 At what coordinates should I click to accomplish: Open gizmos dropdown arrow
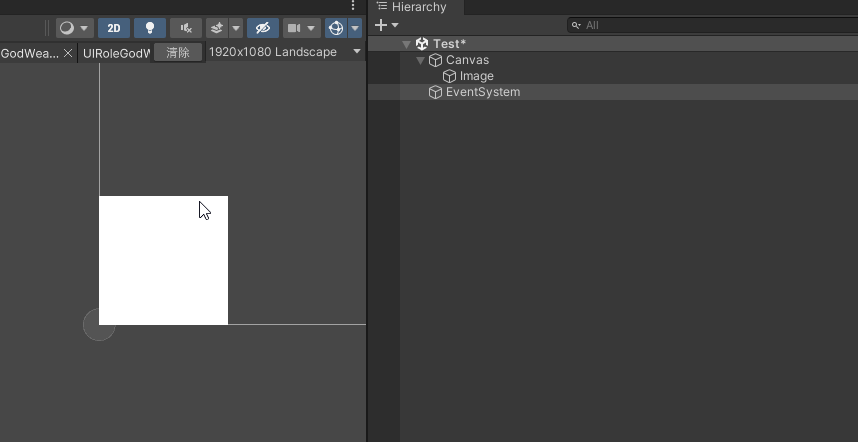click(355, 28)
